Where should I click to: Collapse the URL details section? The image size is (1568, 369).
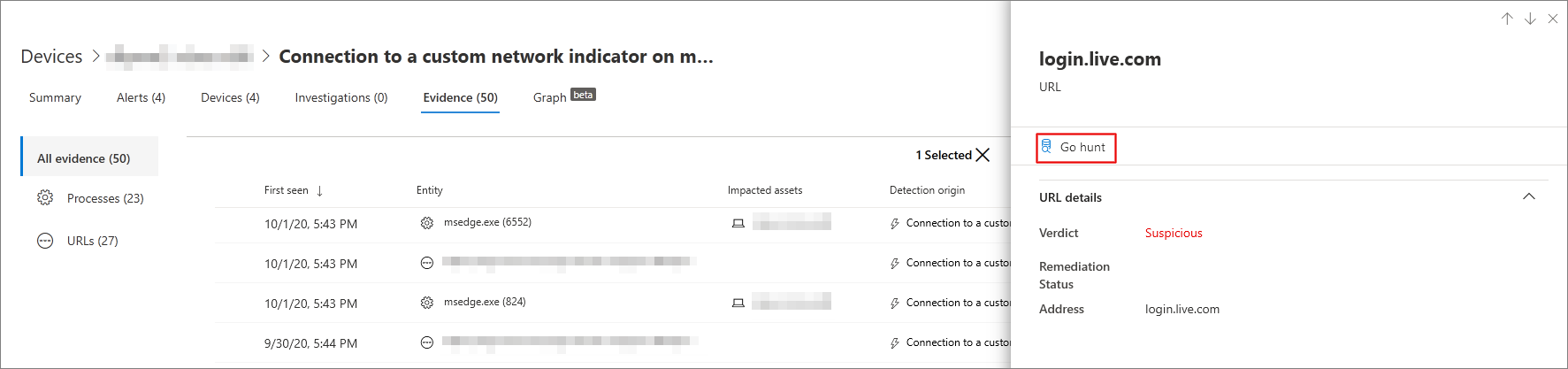click(x=1528, y=196)
